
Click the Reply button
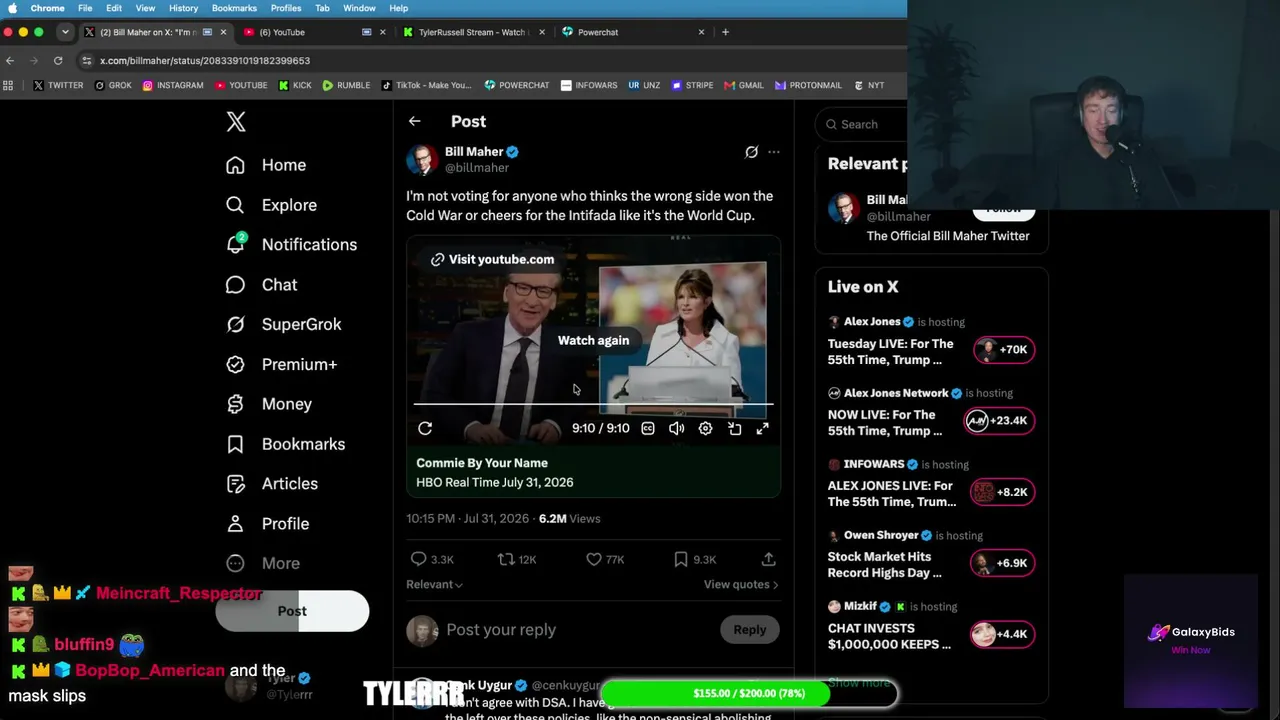[x=749, y=629]
